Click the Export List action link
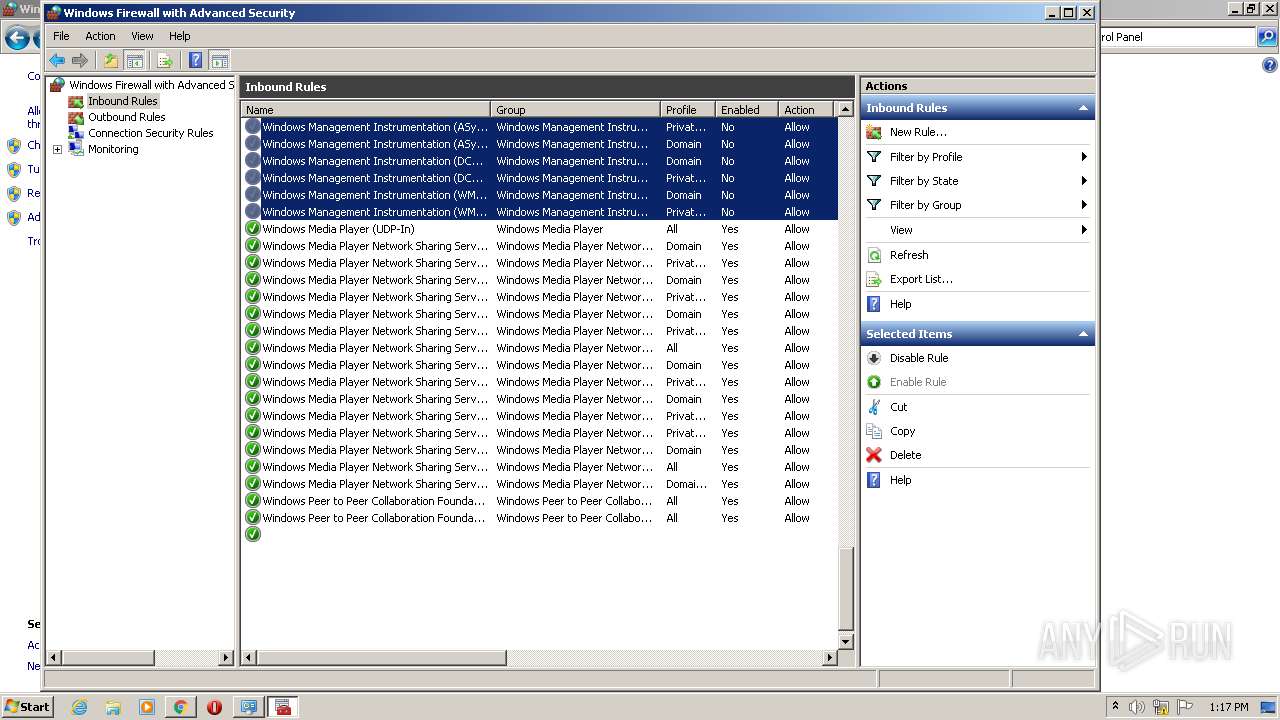This screenshot has width=1280, height=720. tap(921, 279)
